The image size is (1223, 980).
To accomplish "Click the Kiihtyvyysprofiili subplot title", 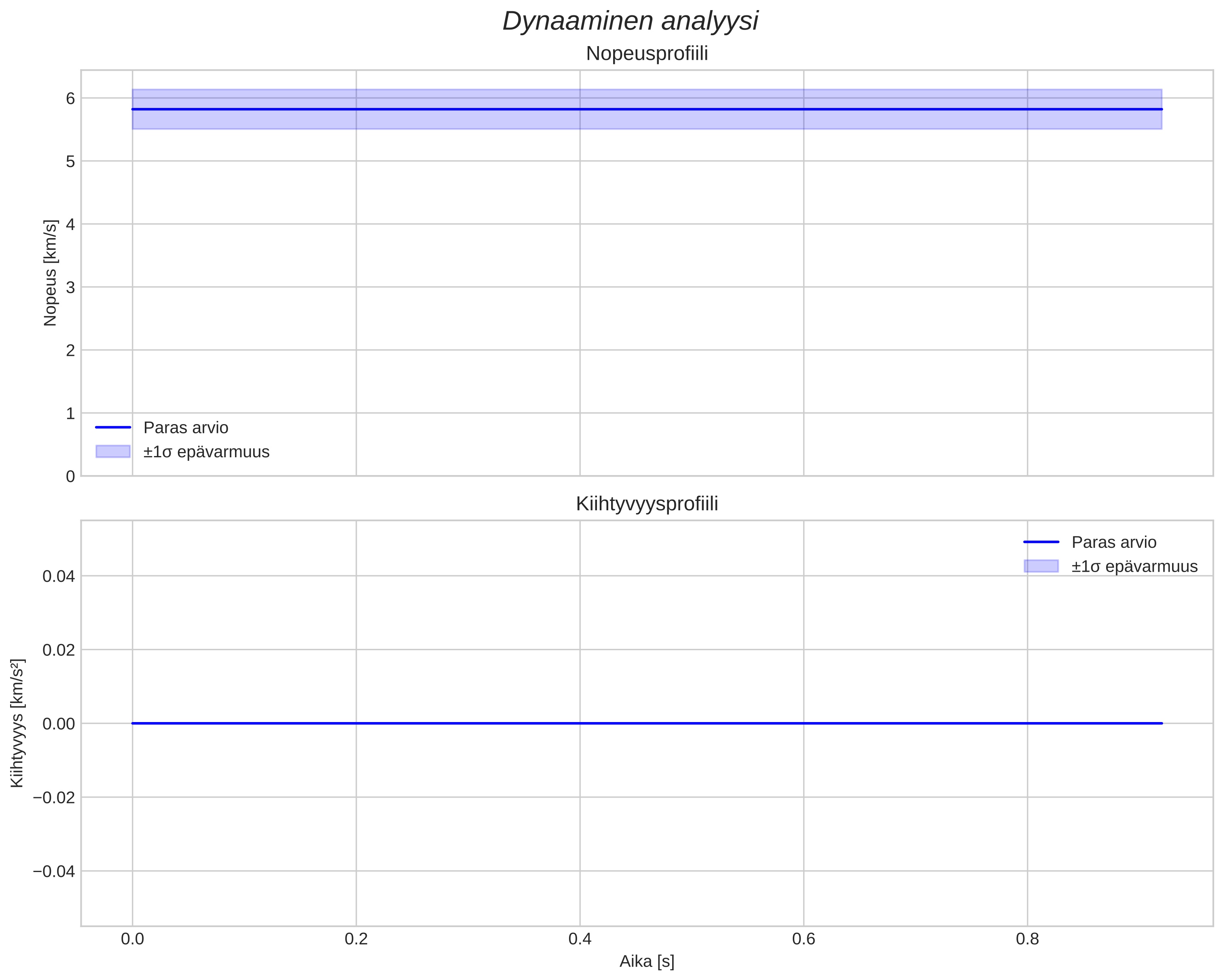I will click(x=647, y=504).
